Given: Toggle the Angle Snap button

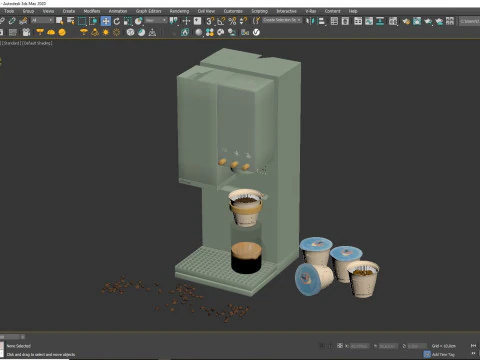Looking at the screenshot, I should (x=221, y=21).
